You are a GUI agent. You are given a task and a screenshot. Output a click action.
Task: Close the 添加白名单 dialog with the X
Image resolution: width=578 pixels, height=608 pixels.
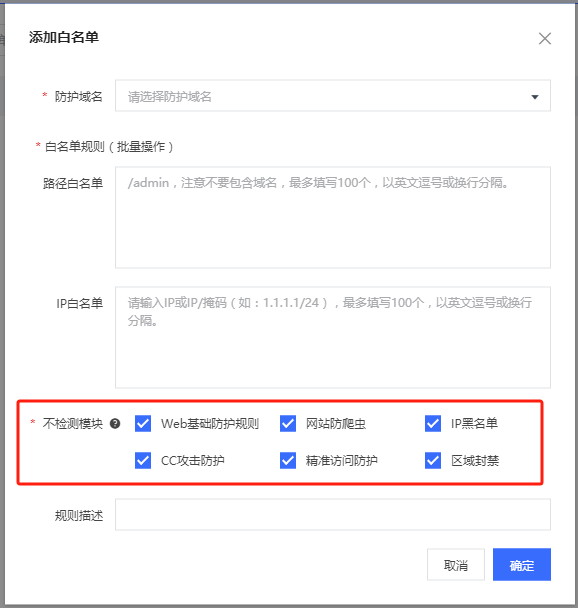coord(545,38)
